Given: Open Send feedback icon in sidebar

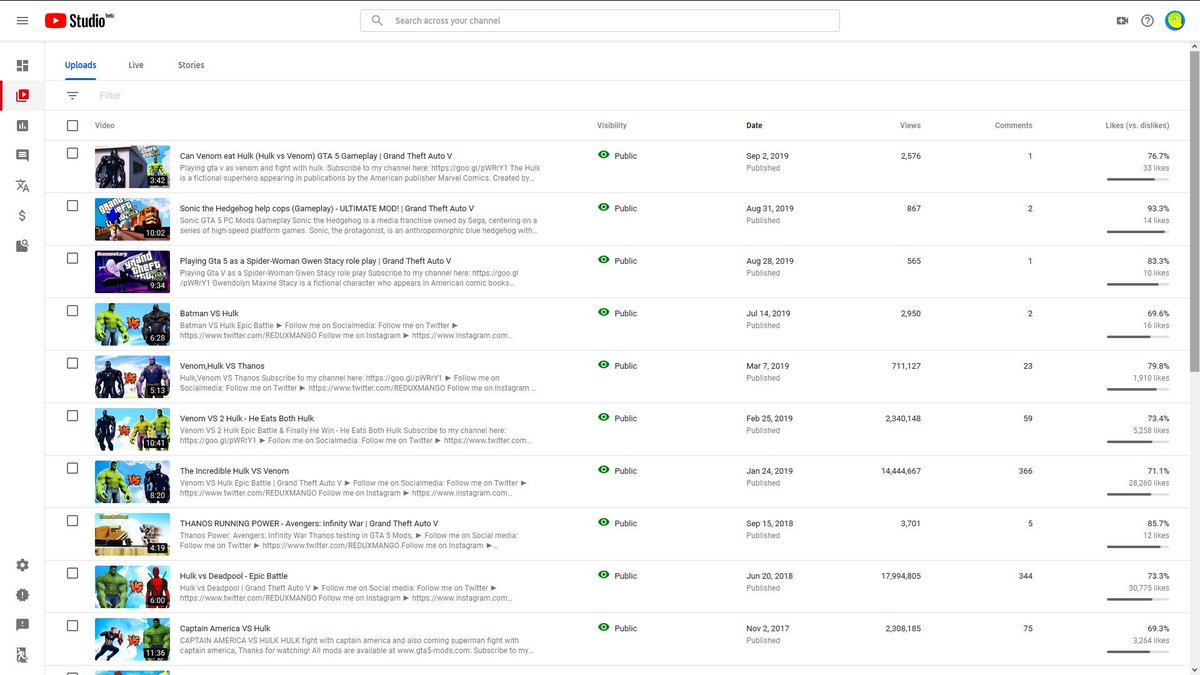Looking at the screenshot, I should pyautogui.click(x=22, y=625).
